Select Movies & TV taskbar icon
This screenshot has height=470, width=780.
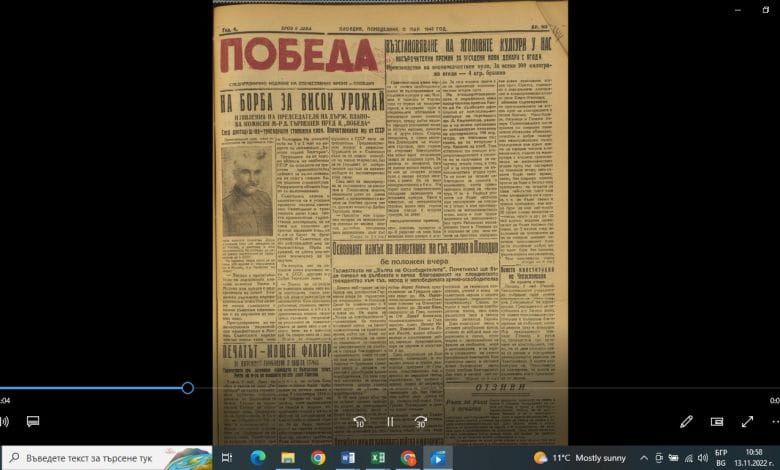coord(438,458)
